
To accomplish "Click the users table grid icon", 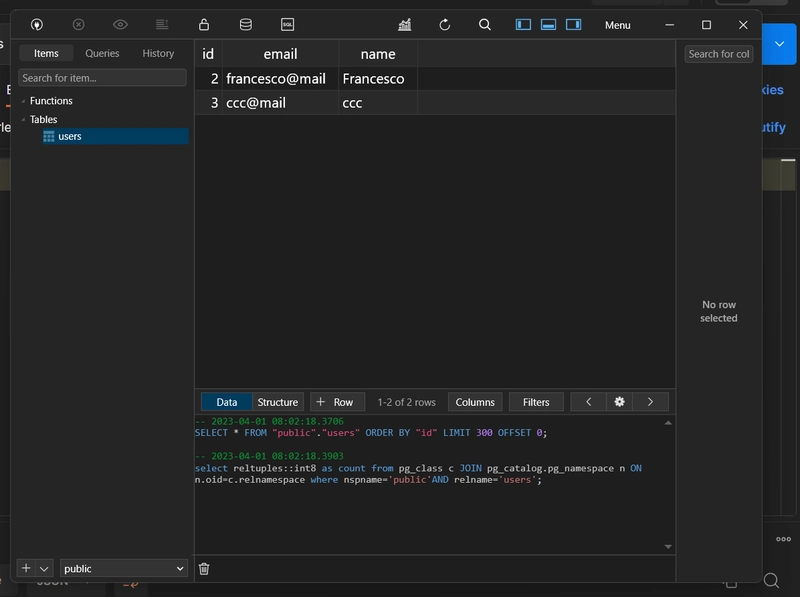I will coord(49,136).
